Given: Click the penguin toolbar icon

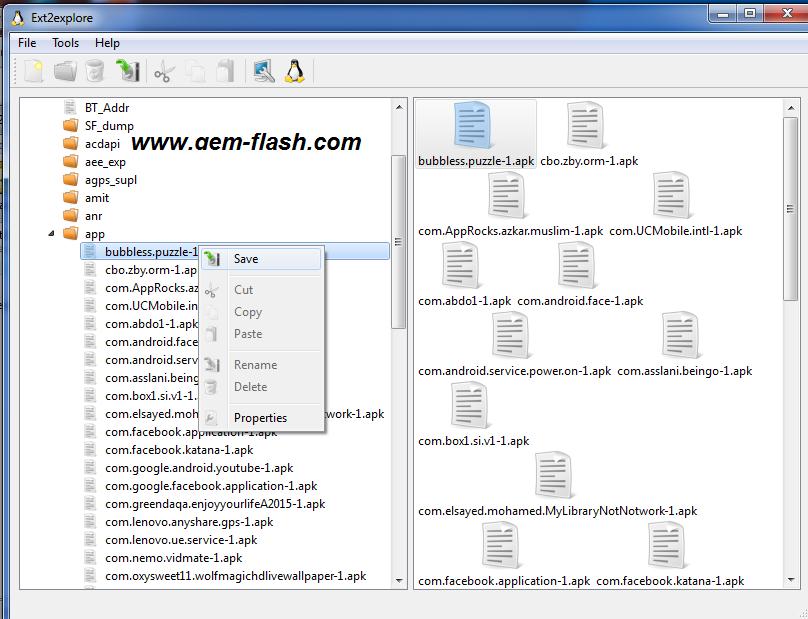Looking at the screenshot, I should point(295,71).
